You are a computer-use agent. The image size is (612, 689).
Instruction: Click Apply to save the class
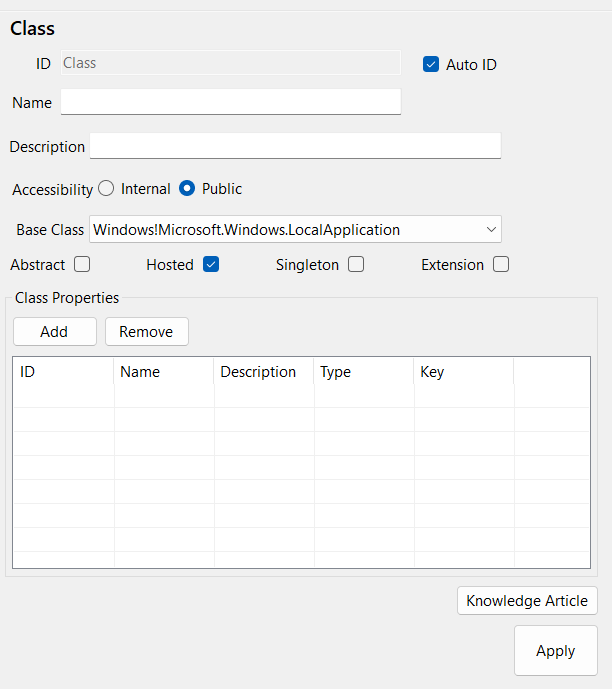click(555, 651)
